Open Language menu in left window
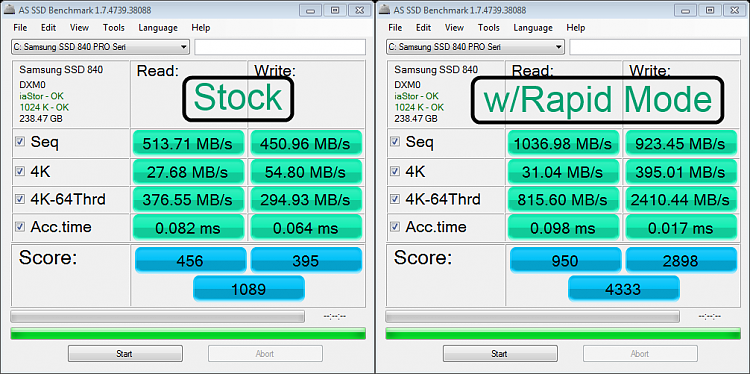This screenshot has height=374, width=750. [x=158, y=28]
